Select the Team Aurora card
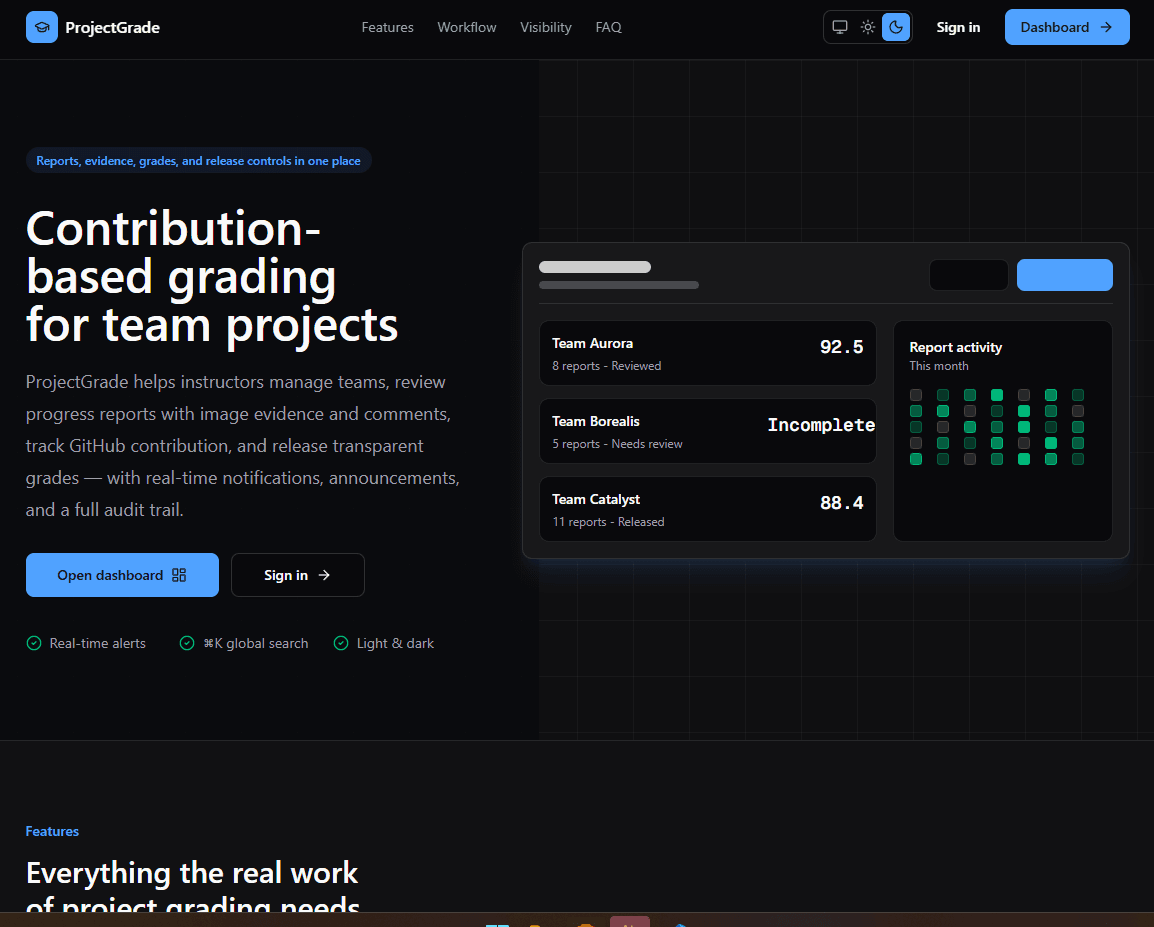The height and width of the screenshot is (927, 1154). click(708, 353)
